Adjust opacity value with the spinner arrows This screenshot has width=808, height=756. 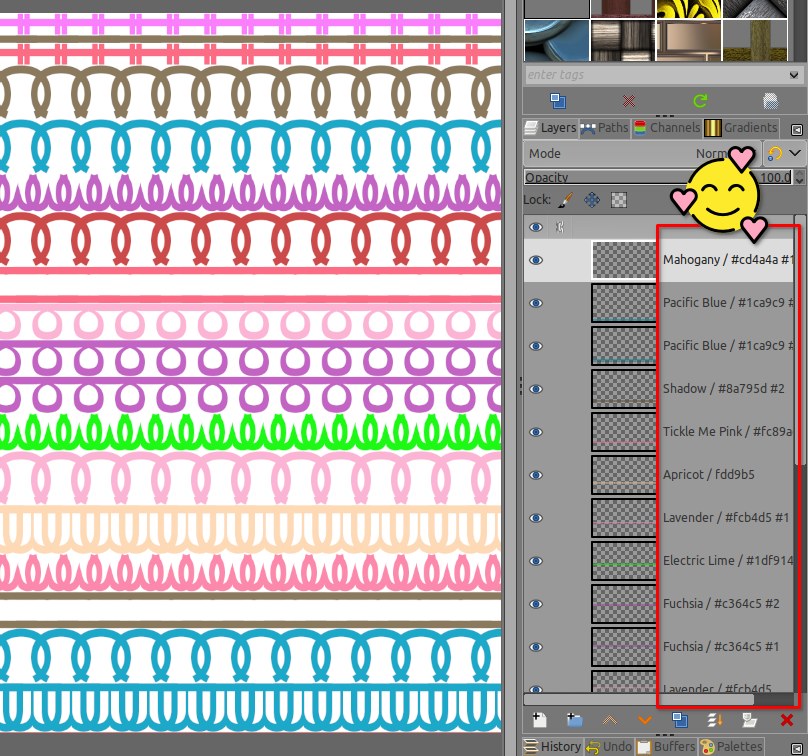point(799,177)
